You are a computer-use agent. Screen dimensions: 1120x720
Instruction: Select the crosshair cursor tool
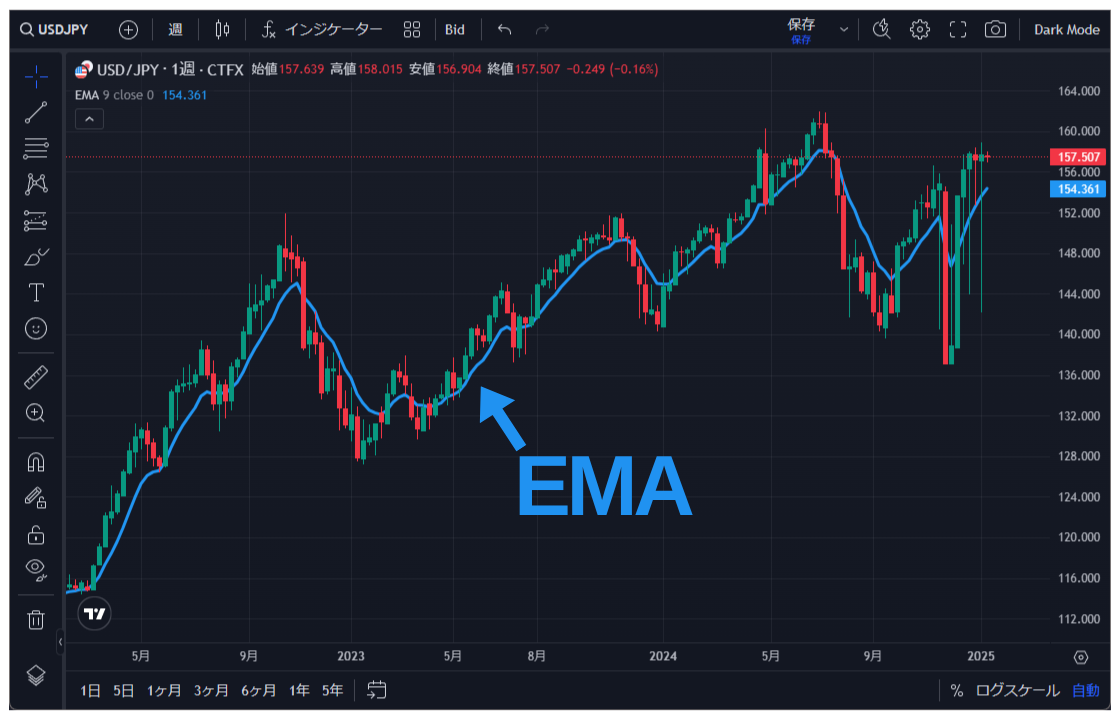click(36, 76)
